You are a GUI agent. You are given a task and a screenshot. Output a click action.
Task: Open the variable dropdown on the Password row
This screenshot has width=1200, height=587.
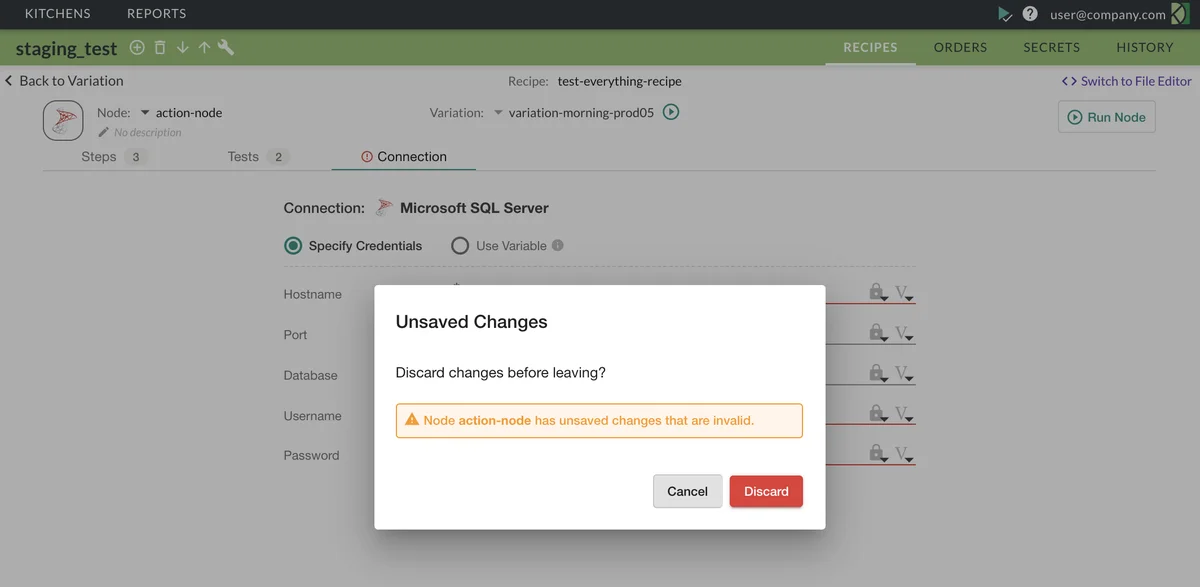(x=904, y=455)
